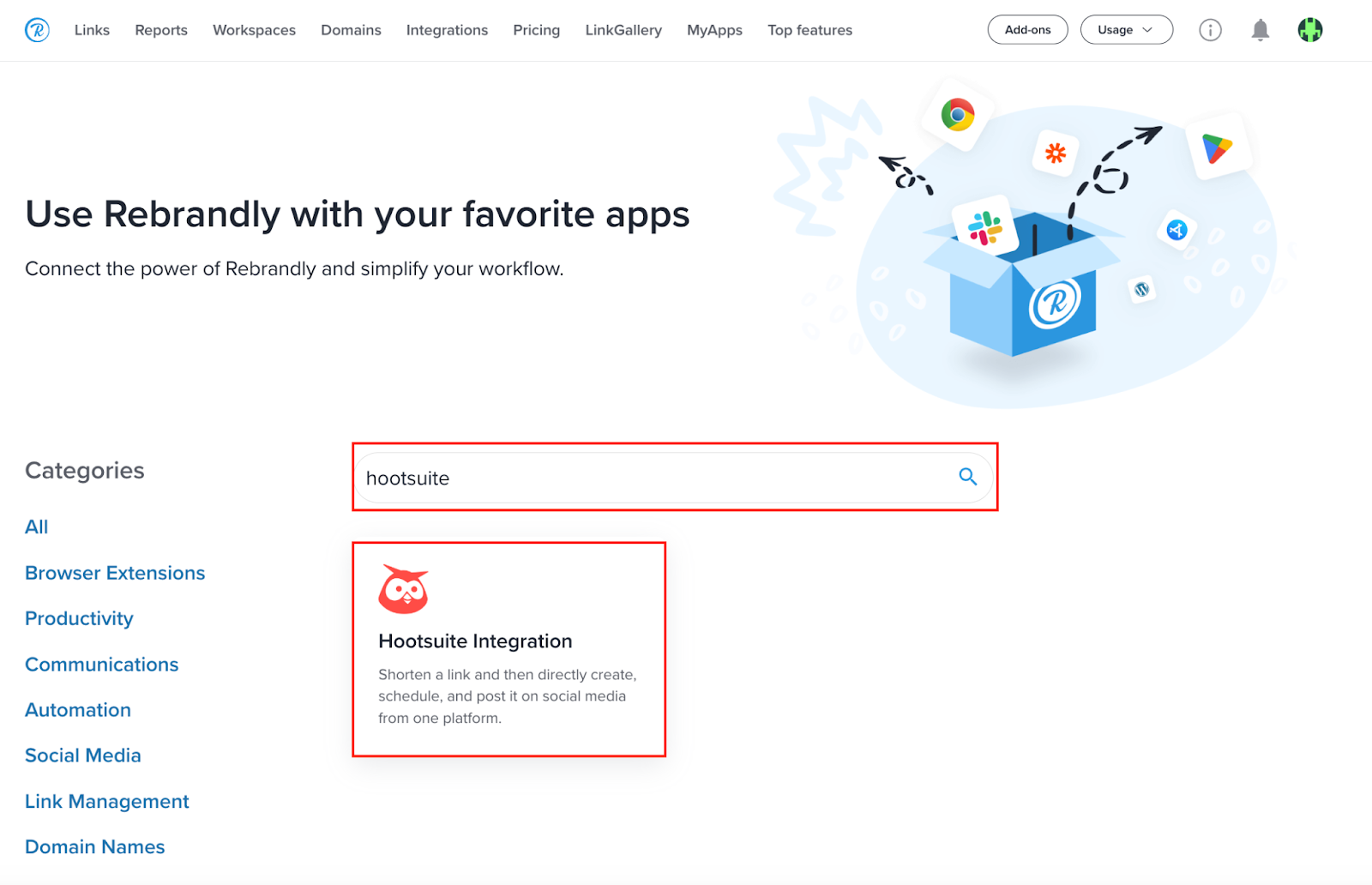Screen dimensions: 1372x885
Task: Focus the hootsuite search field
Action: coord(674,478)
